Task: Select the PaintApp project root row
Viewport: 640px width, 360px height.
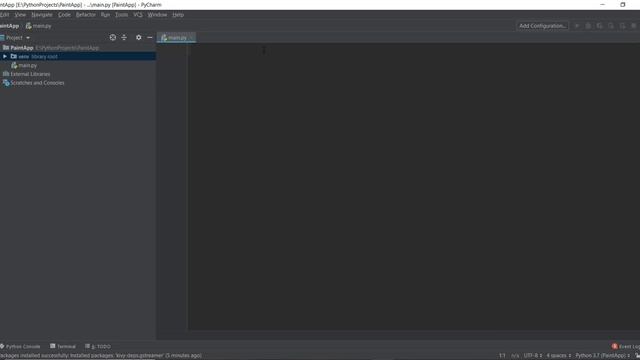Action: point(78,48)
